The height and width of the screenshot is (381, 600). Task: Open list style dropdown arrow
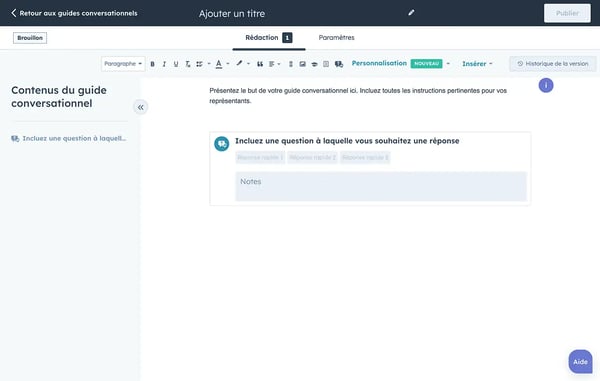209,64
